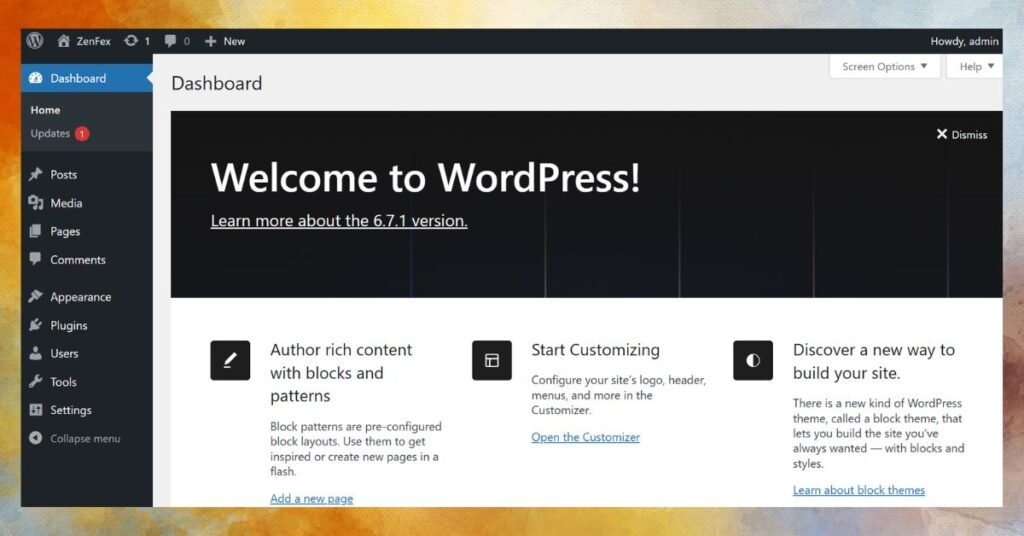Open the Dashboard menu item

87,78
